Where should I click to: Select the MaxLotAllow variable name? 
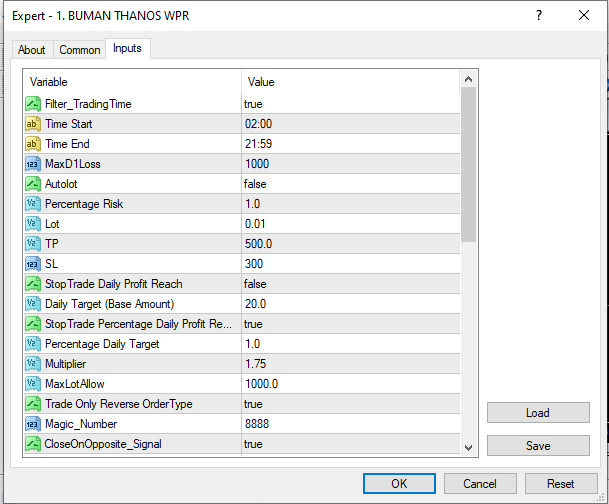pyautogui.click(x=75, y=384)
